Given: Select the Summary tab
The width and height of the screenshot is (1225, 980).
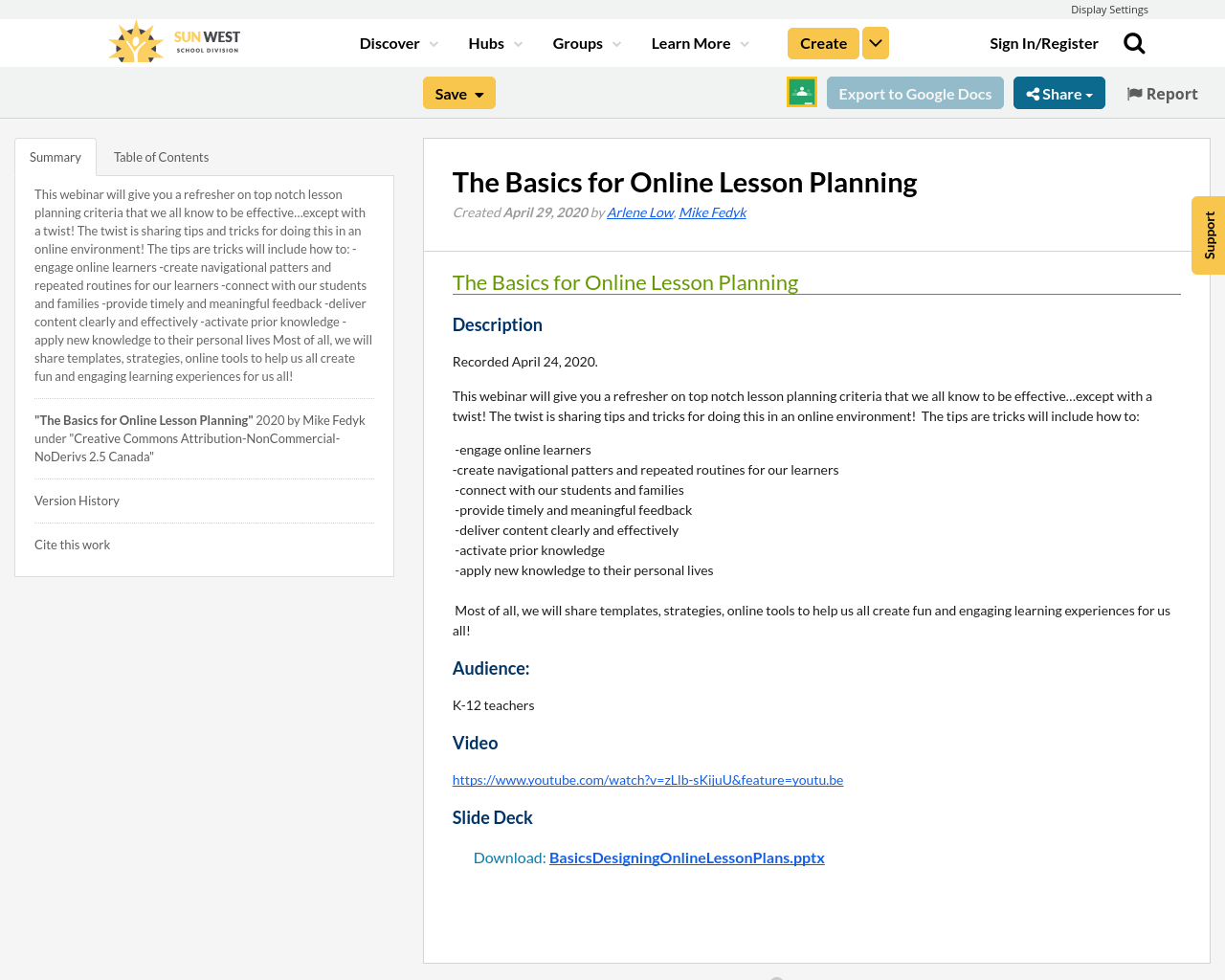Looking at the screenshot, I should pos(55,155).
